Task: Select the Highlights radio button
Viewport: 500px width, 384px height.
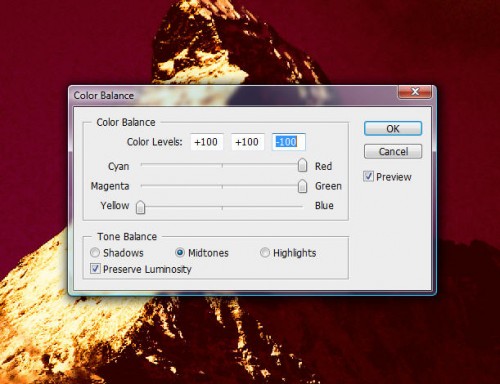Action: pyautogui.click(x=265, y=252)
